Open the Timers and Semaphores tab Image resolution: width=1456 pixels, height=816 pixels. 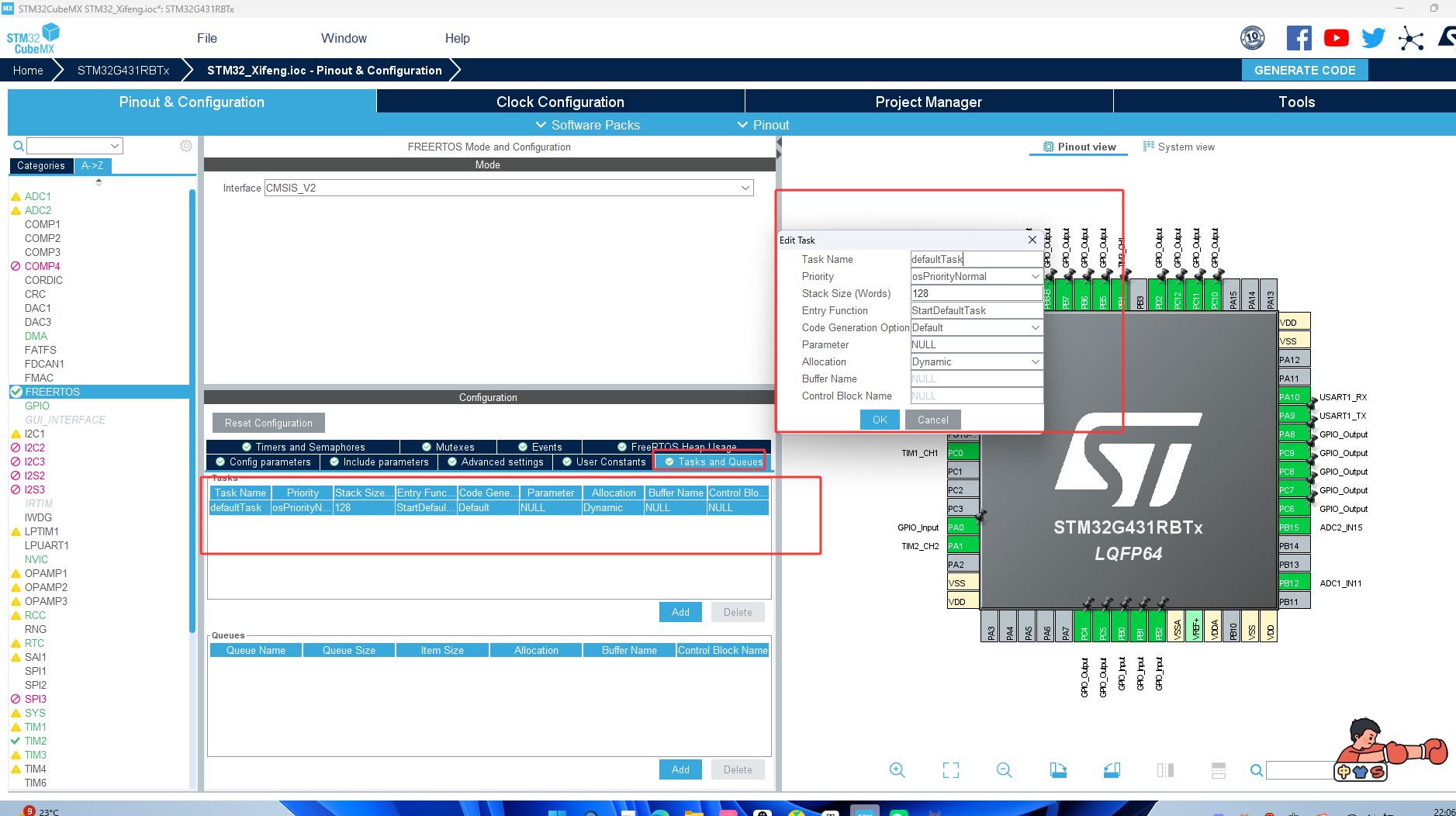coord(303,447)
